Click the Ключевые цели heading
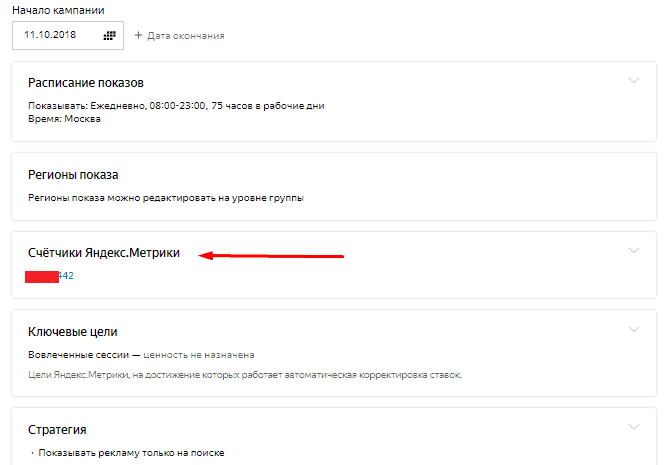 click(x=73, y=332)
